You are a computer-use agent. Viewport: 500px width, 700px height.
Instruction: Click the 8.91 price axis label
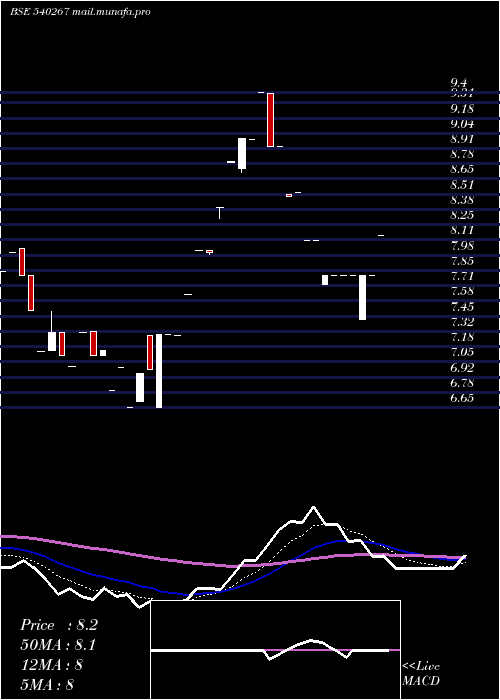[462, 139]
